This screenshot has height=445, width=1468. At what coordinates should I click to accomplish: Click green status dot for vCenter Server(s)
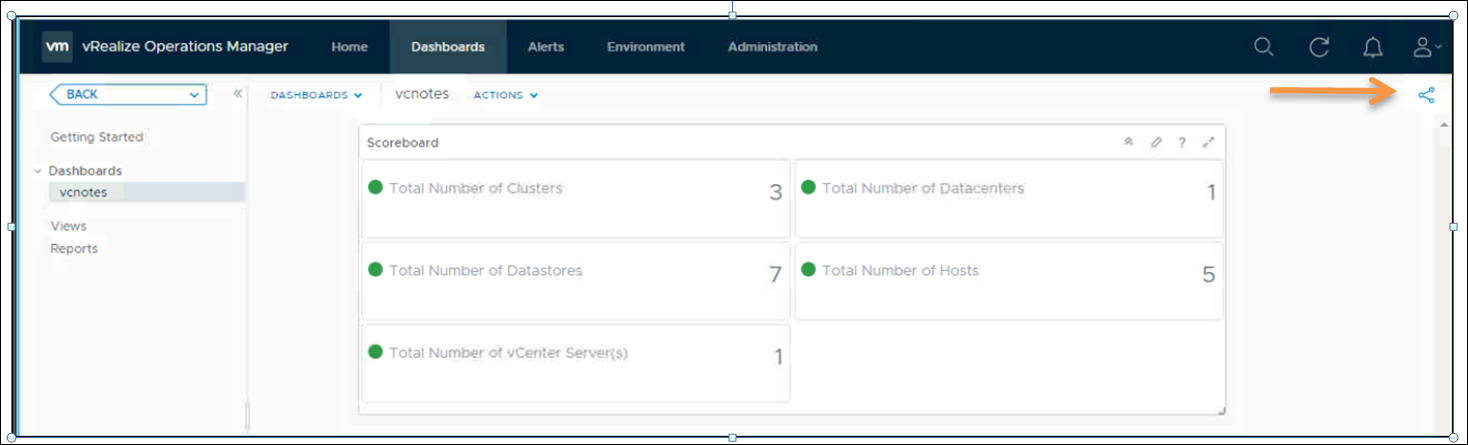[376, 351]
